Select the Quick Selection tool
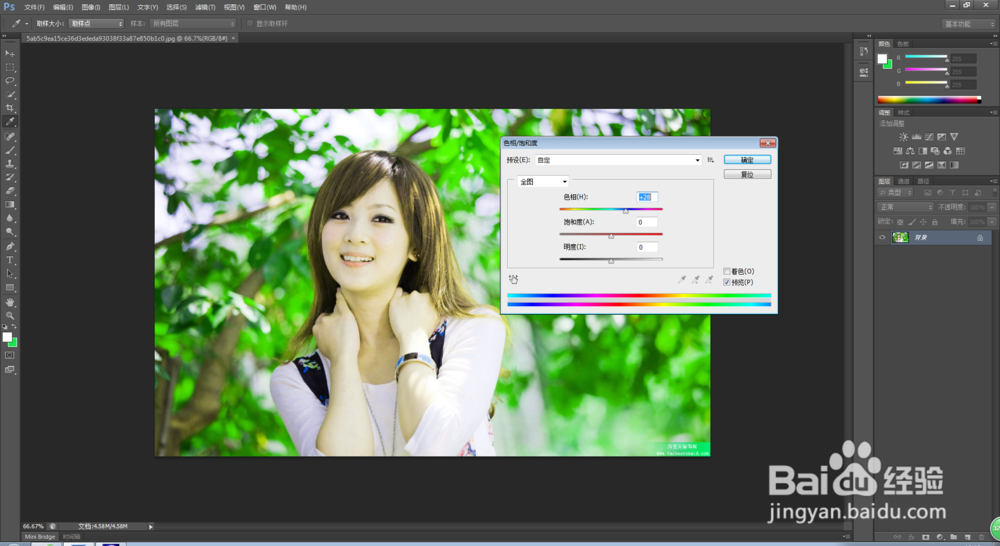 [x=10, y=94]
